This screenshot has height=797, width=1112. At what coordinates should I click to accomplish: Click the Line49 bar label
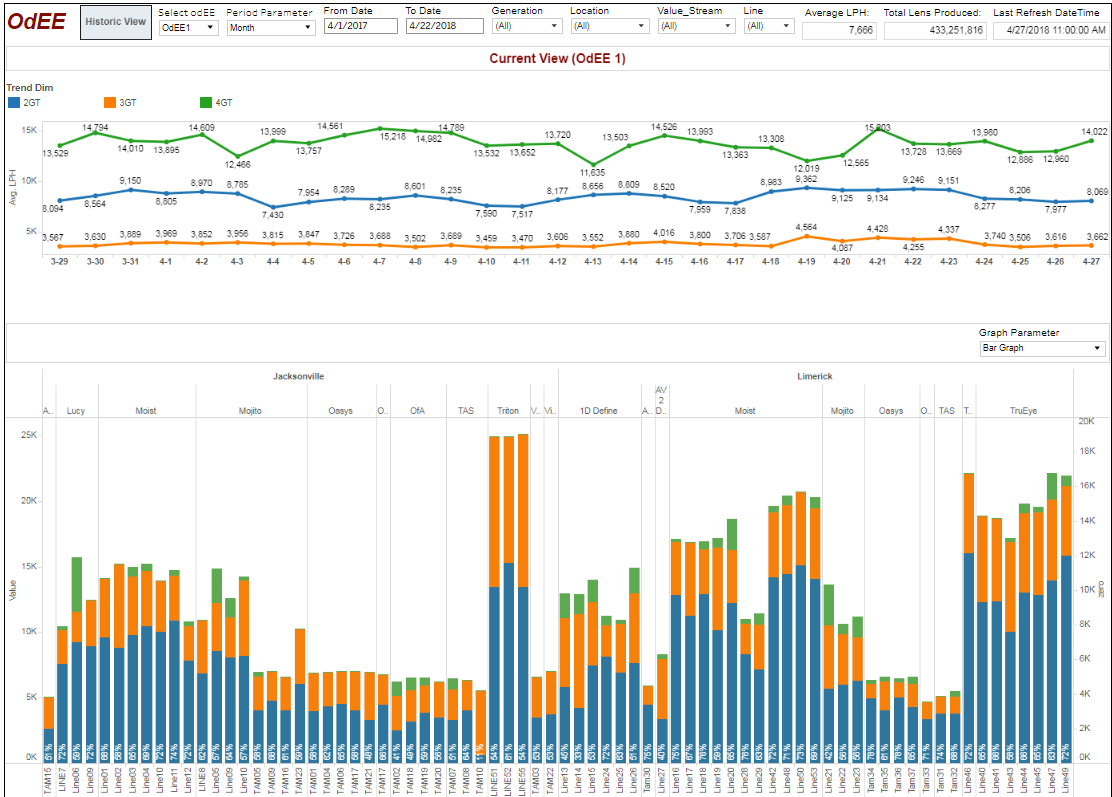[1066, 780]
